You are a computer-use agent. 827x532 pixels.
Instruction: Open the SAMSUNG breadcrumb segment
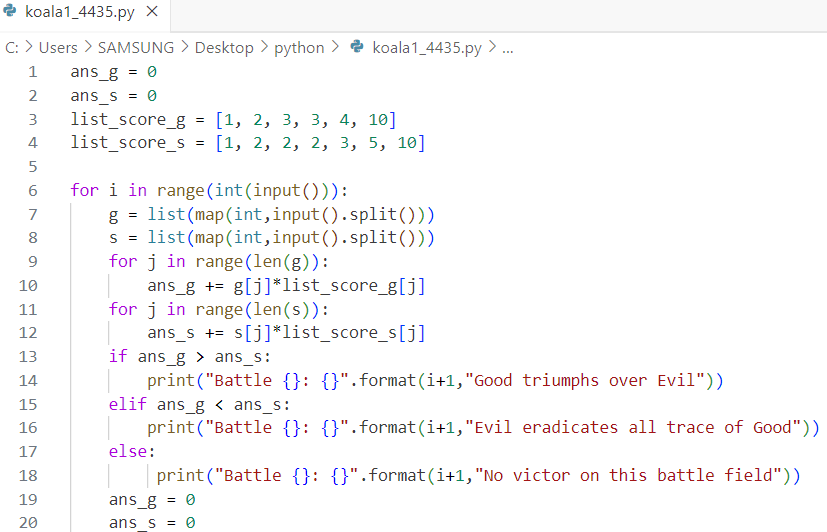coord(136,48)
